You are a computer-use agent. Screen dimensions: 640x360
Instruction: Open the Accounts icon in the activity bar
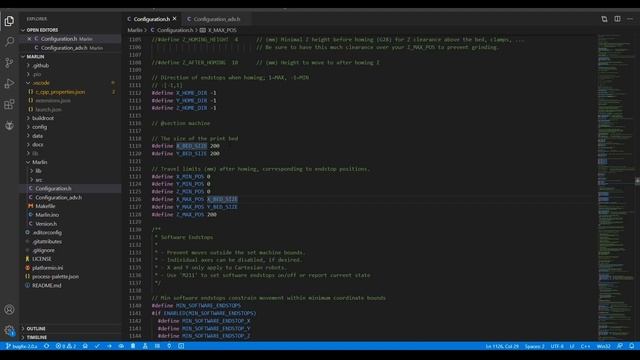pos(9,310)
